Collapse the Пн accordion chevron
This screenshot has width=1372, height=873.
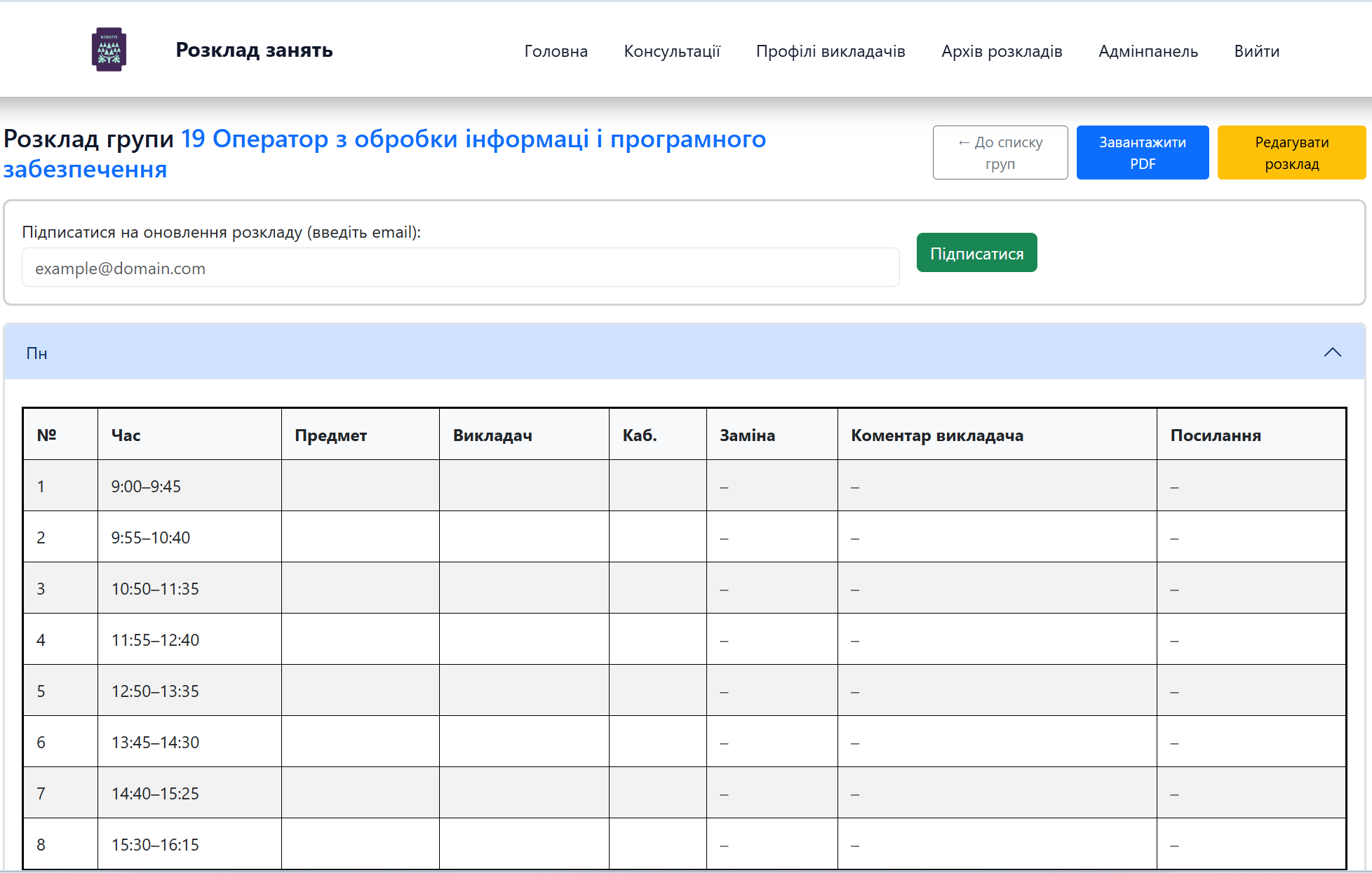pyautogui.click(x=1332, y=353)
